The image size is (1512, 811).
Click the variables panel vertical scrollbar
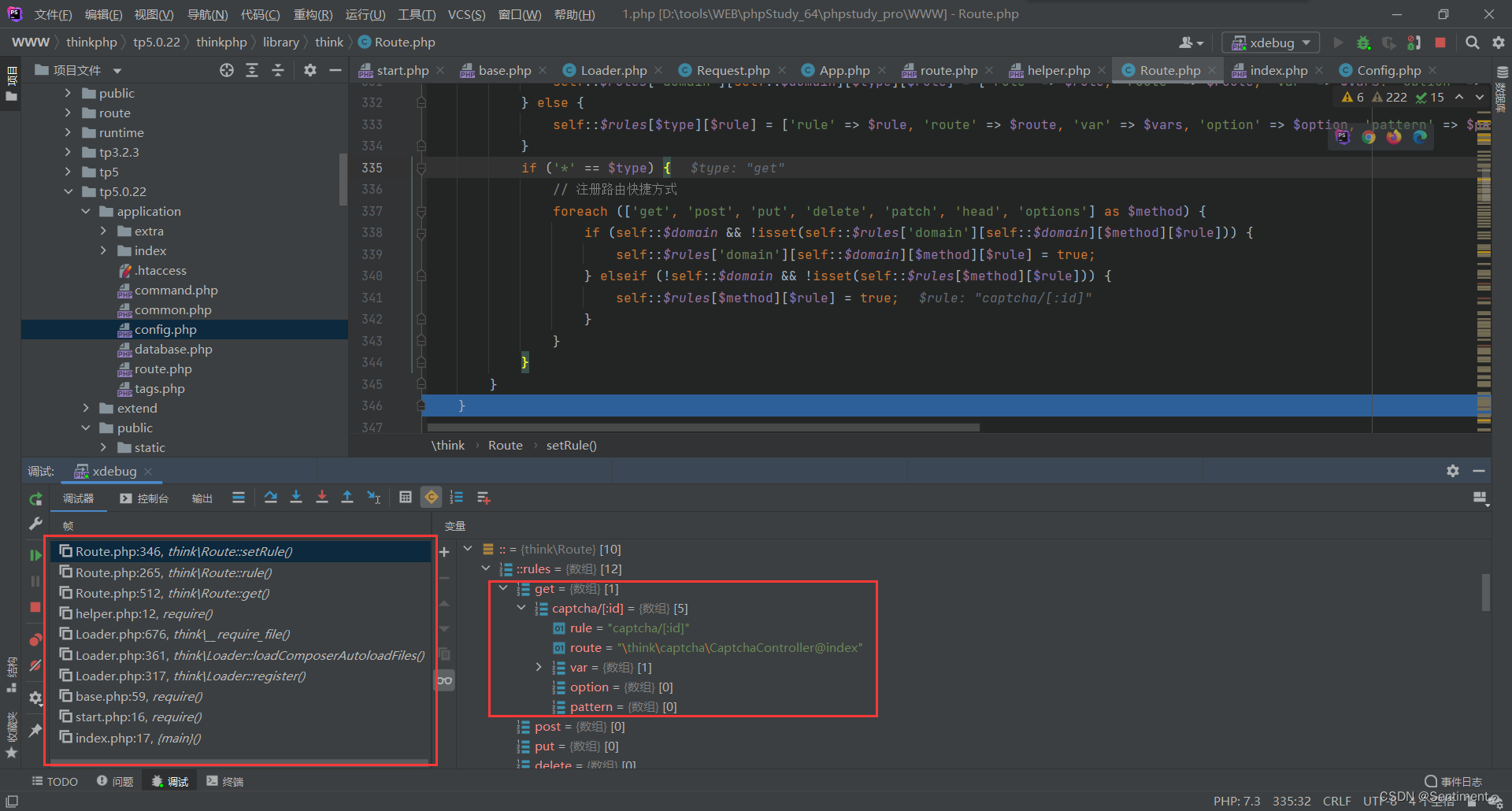pos(1485,592)
